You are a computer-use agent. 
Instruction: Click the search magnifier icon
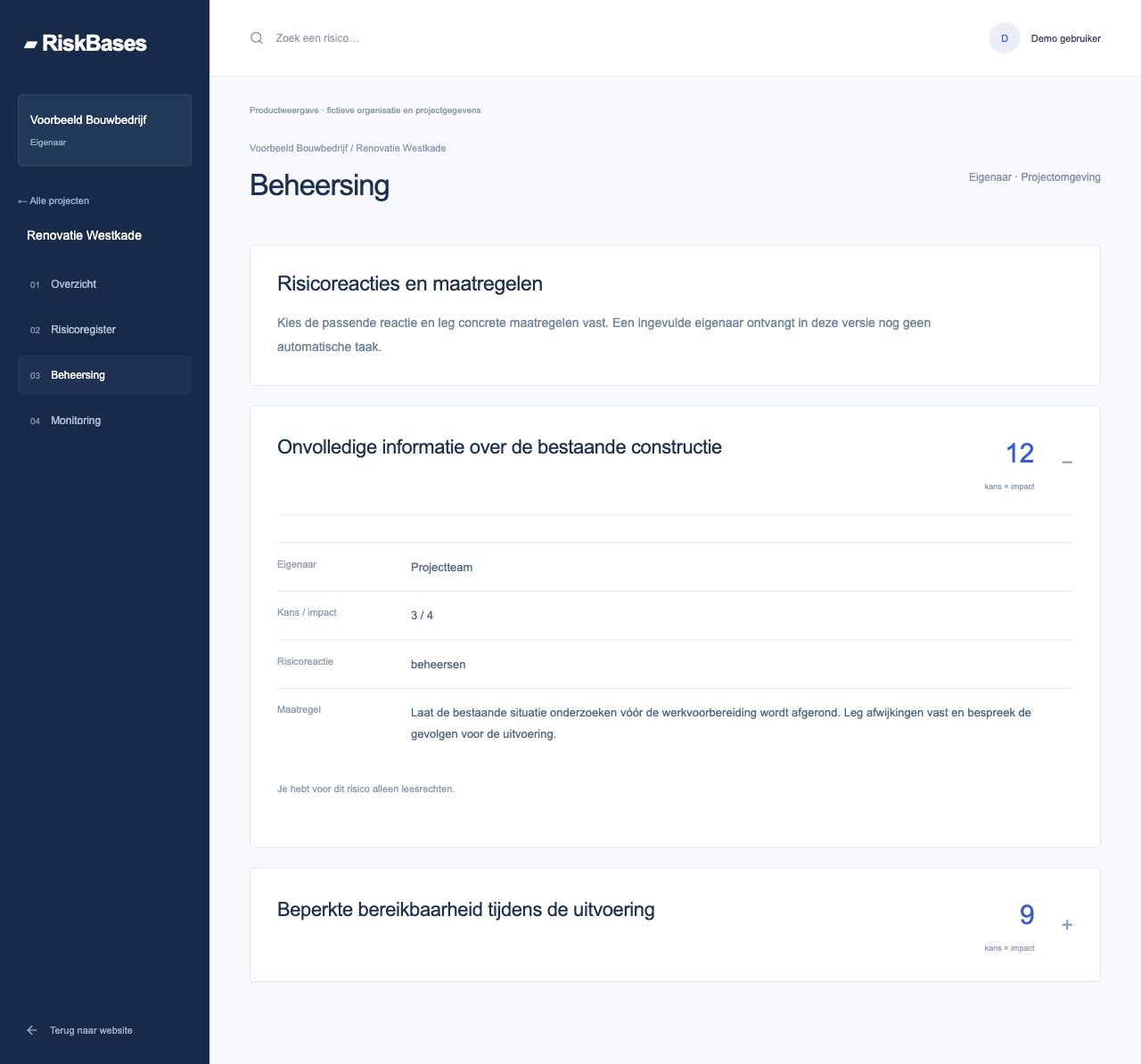257,38
